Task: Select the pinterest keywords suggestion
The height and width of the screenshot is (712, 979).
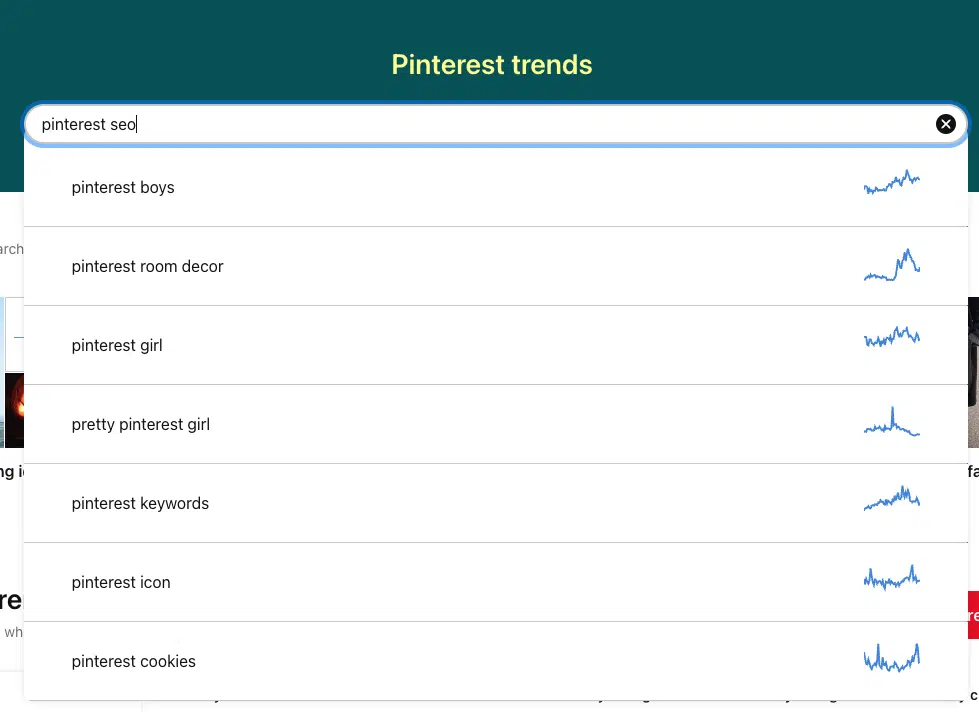Action: tap(496, 503)
